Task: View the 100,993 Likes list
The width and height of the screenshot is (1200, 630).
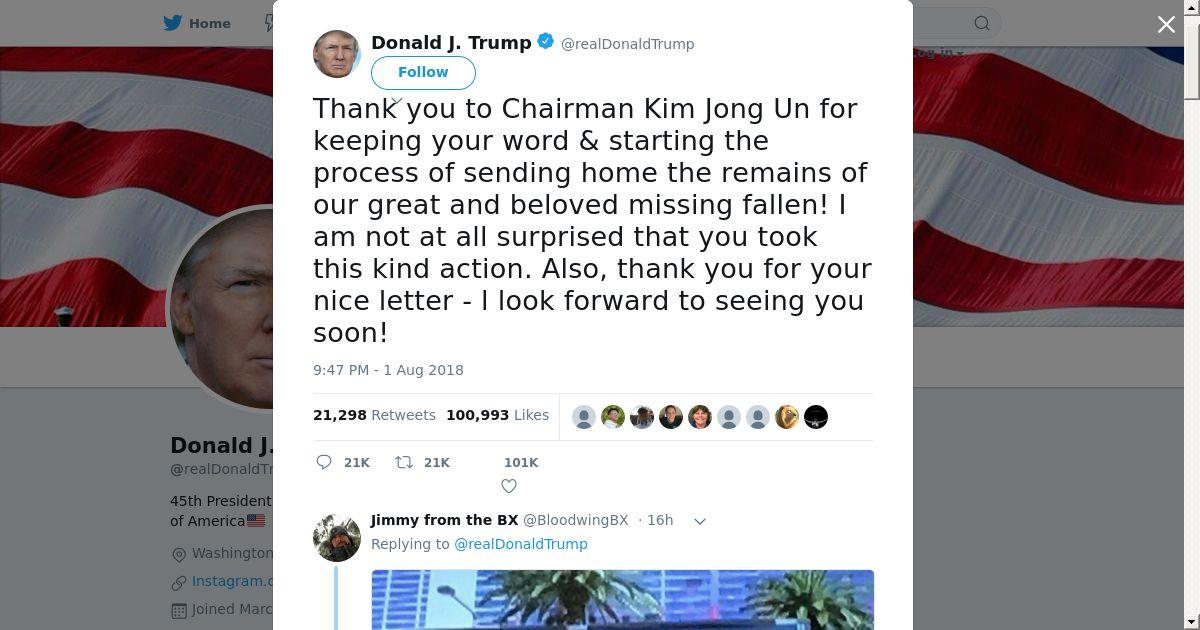Action: pyautogui.click(x=497, y=415)
